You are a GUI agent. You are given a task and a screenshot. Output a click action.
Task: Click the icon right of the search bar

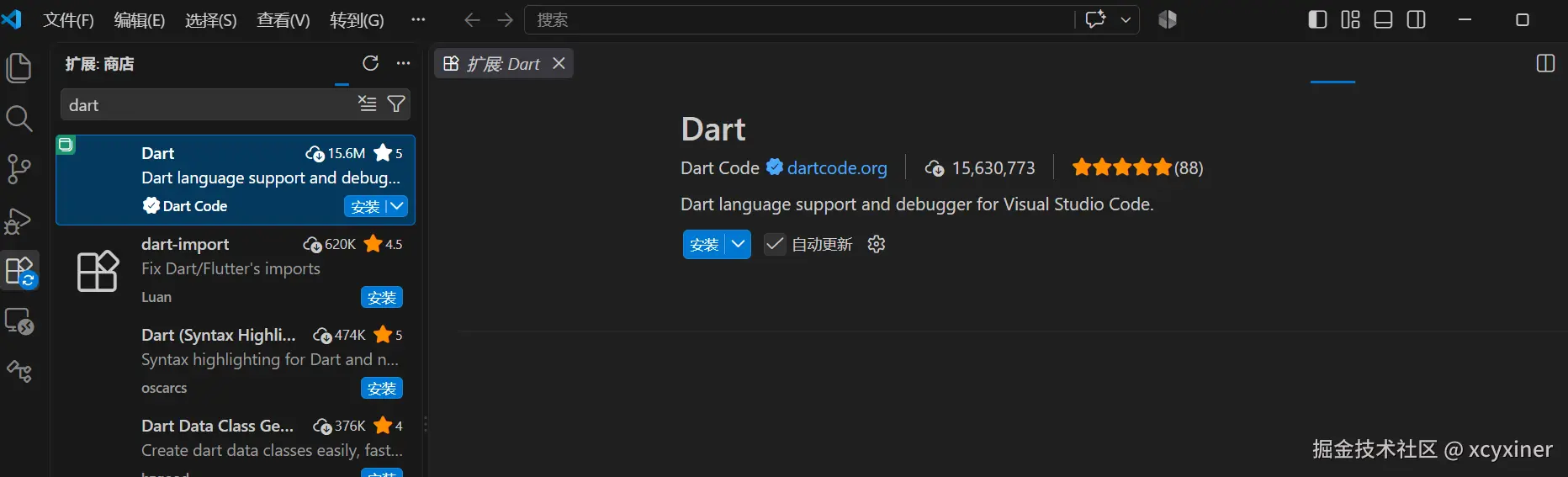point(1168,19)
